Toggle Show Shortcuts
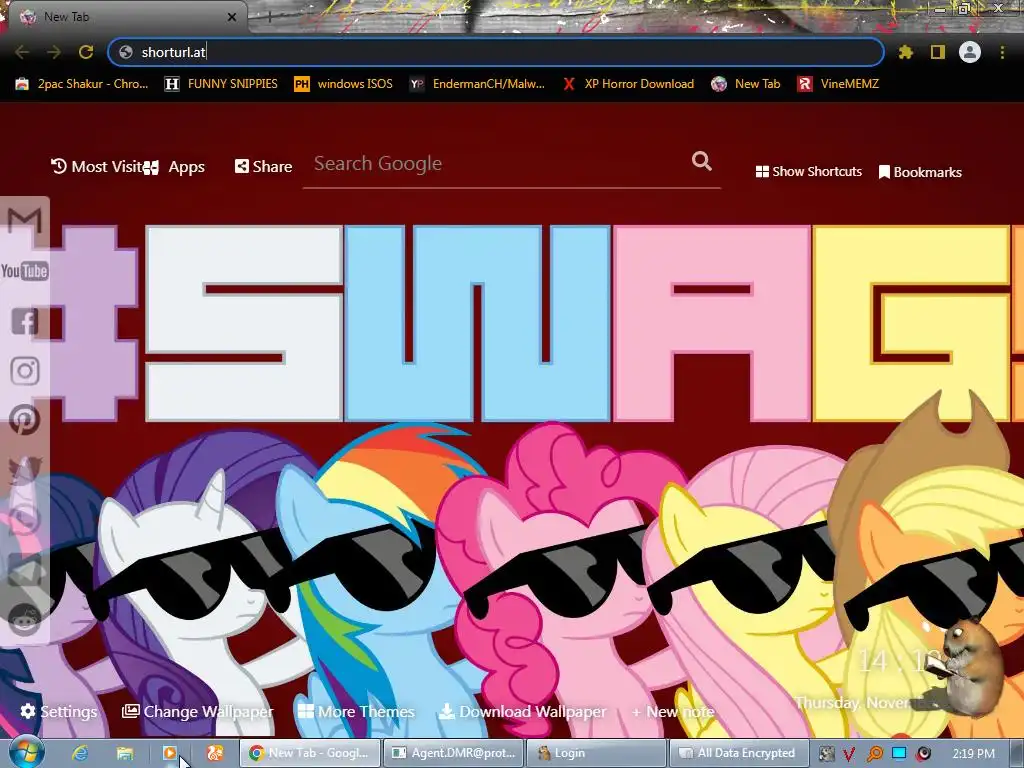This screenshot has height=768, width=1024. [x=808, y=172]
